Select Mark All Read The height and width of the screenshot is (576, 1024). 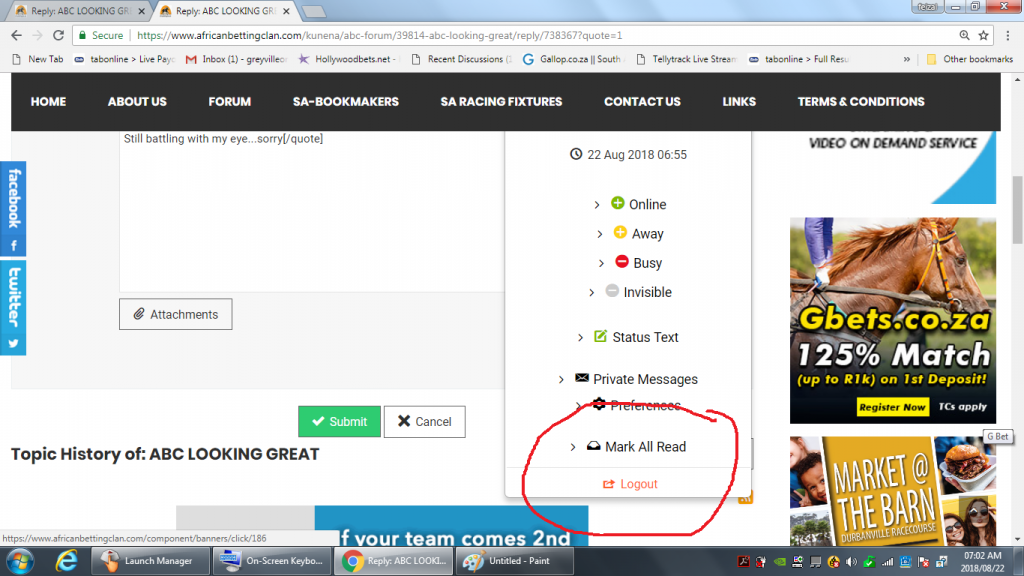point(645,447)
